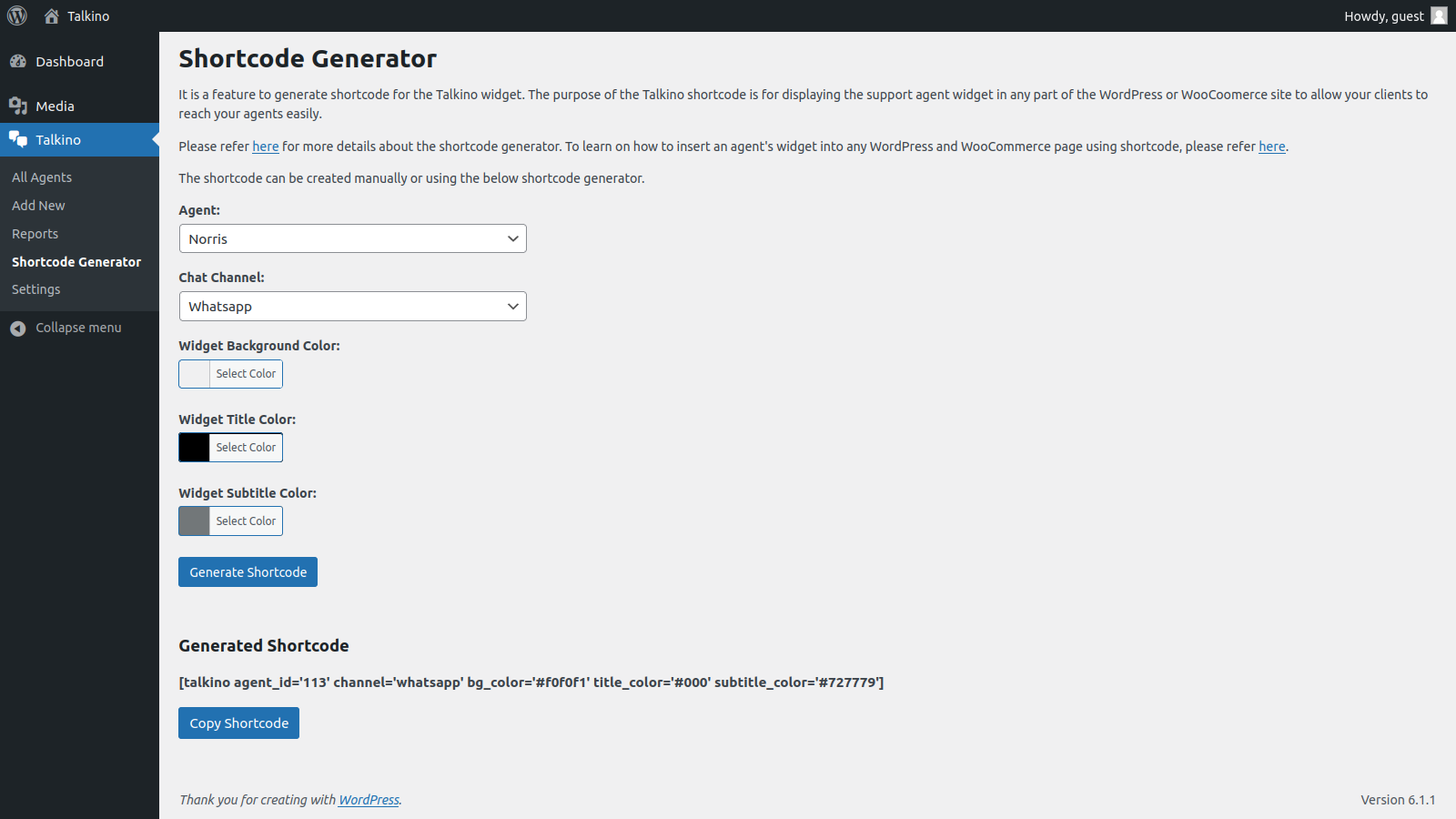Open the WordPress footer link
This screenshot has height=819, width=1456.
(369, 800)
